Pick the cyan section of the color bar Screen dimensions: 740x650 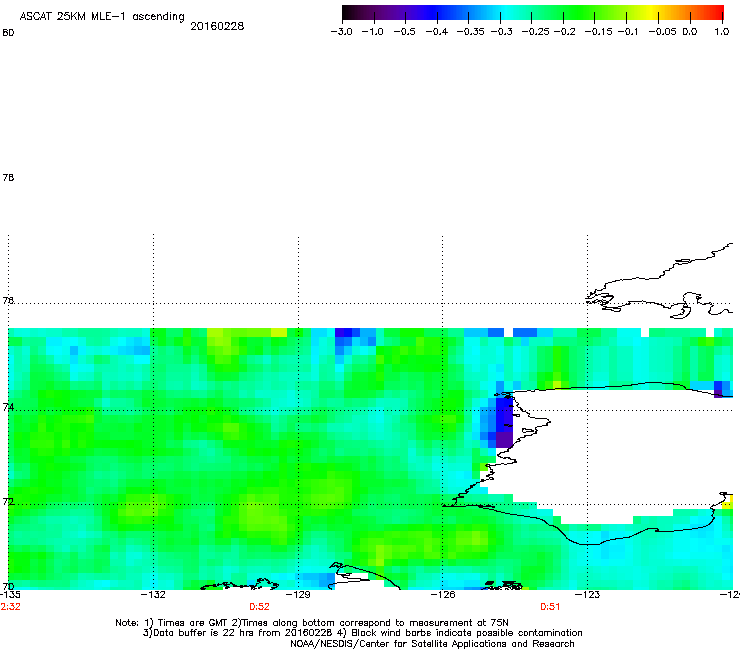pyautogui.click(x=507, y=12)
